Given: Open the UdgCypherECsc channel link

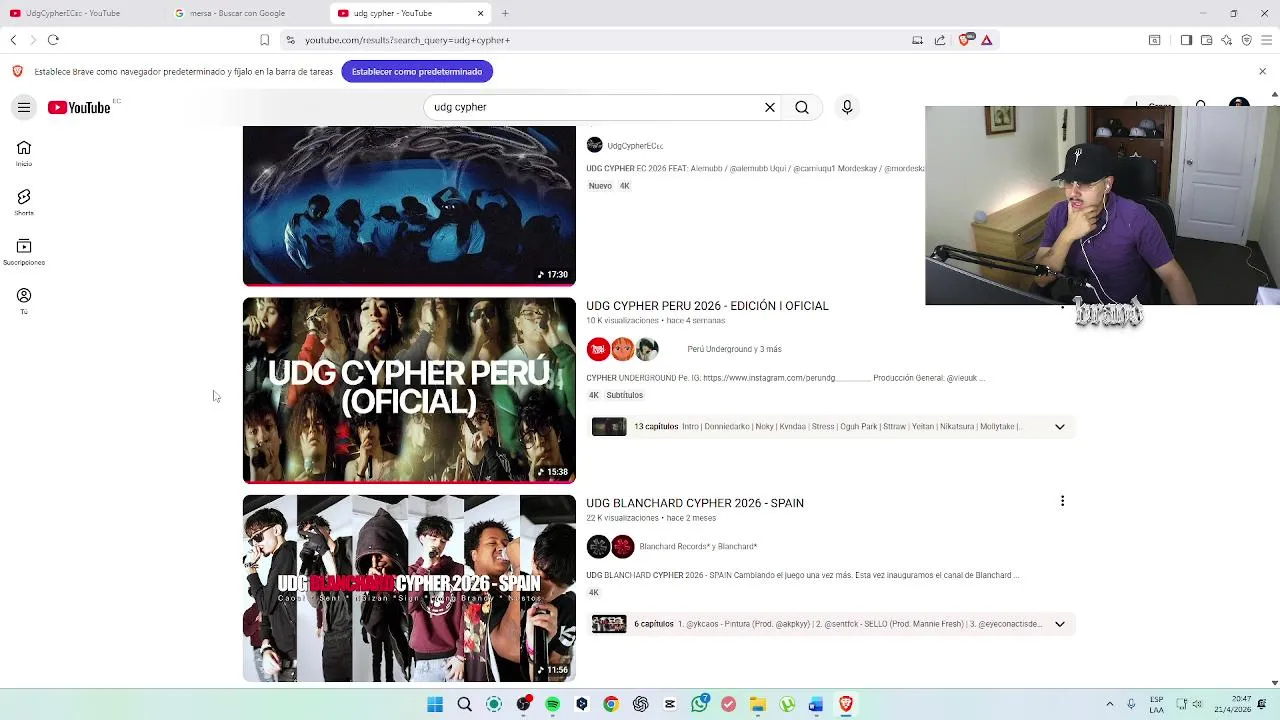Looking at the screenshot, I should click(635, 146).
